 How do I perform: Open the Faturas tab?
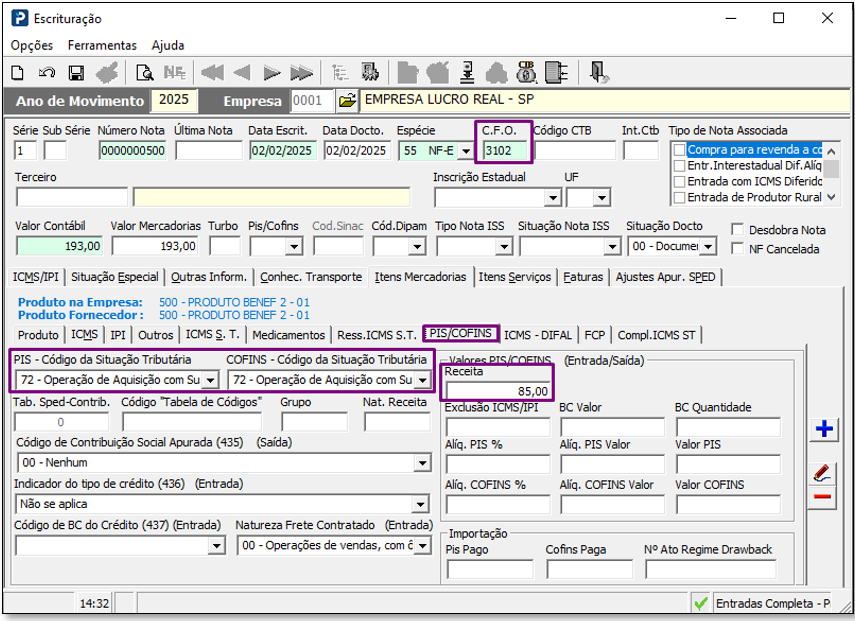[582, 277]
